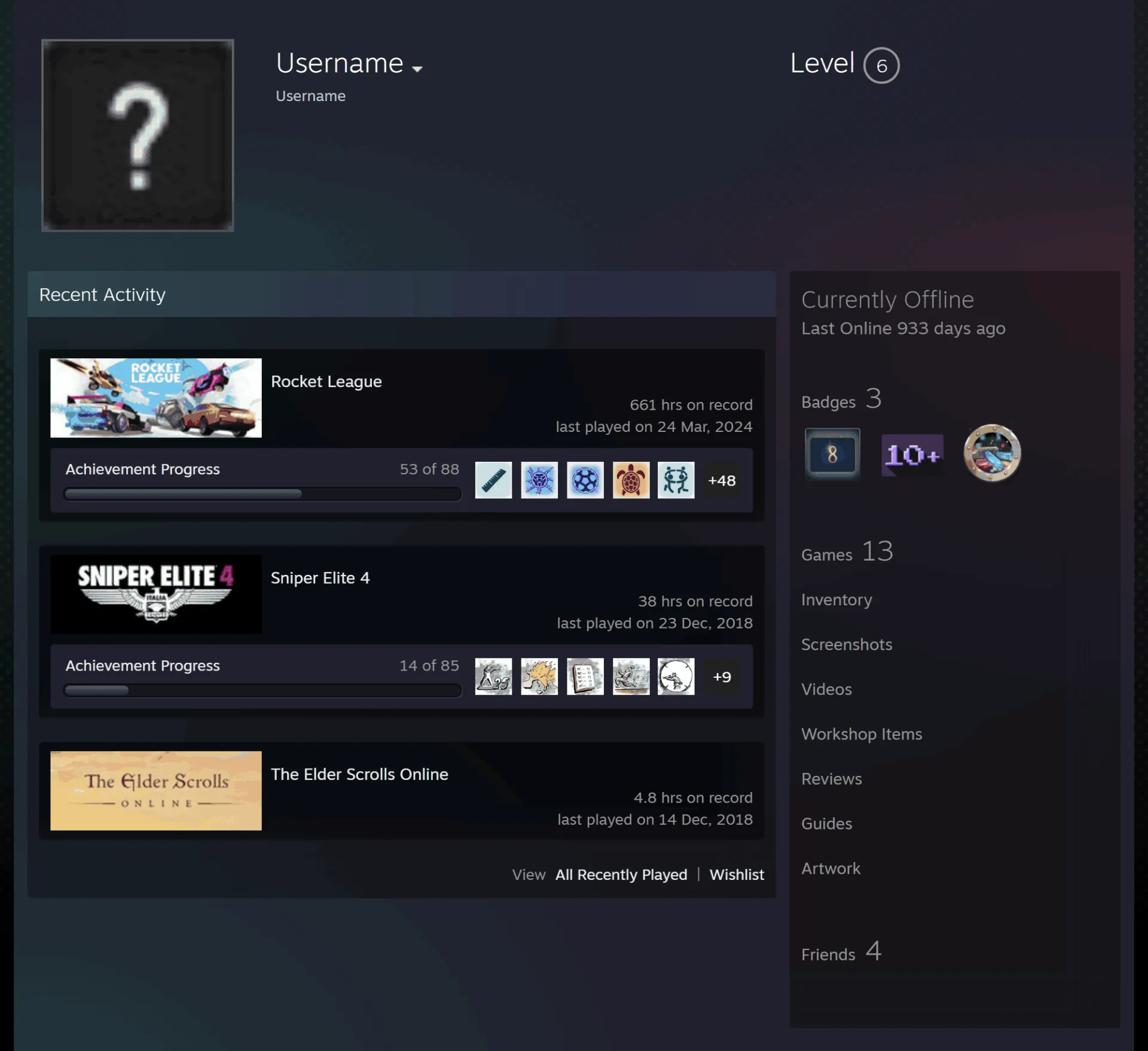Screen dimensions: 1148x1051
Task: Open the Screenshots link in the sidebar
Action: coord(847,644)
